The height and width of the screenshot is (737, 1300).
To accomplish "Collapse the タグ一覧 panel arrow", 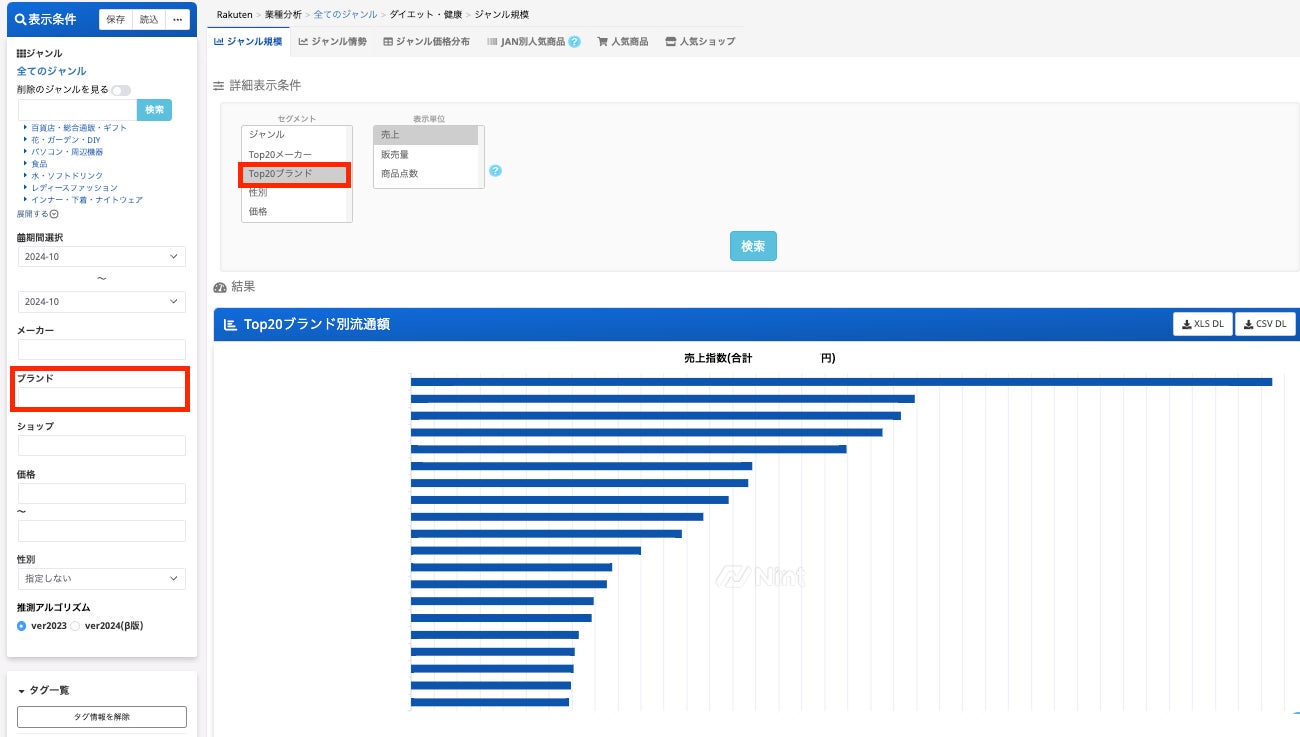I will coord(21,691).
